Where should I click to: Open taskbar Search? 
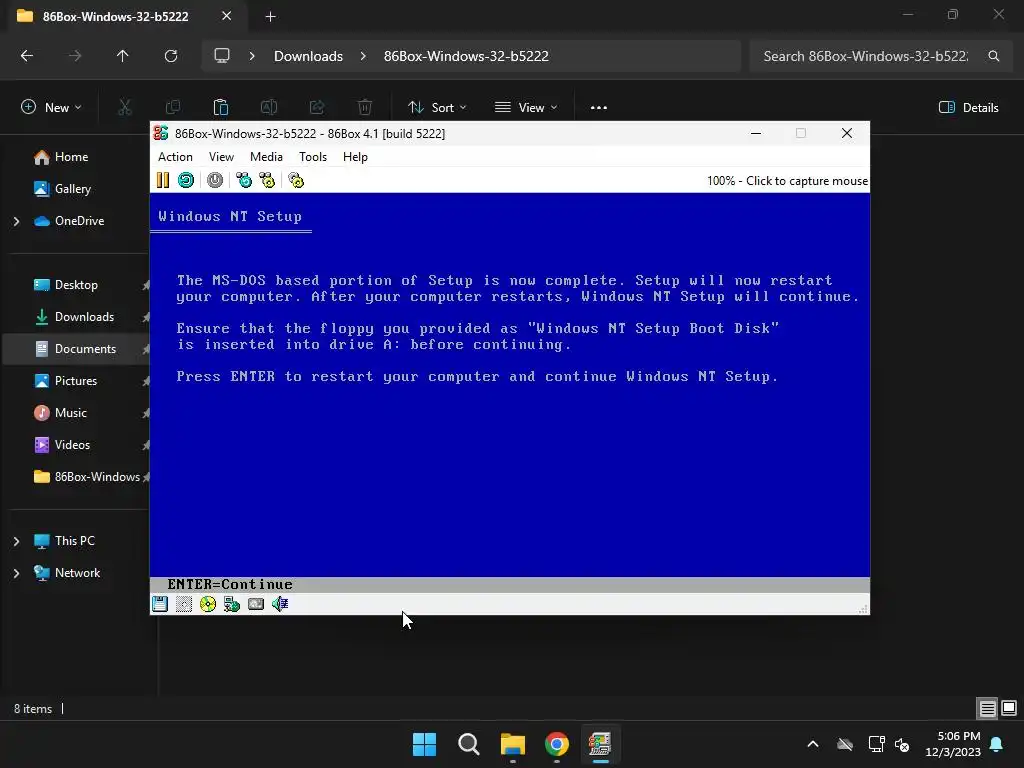click(x=469, y=744)
